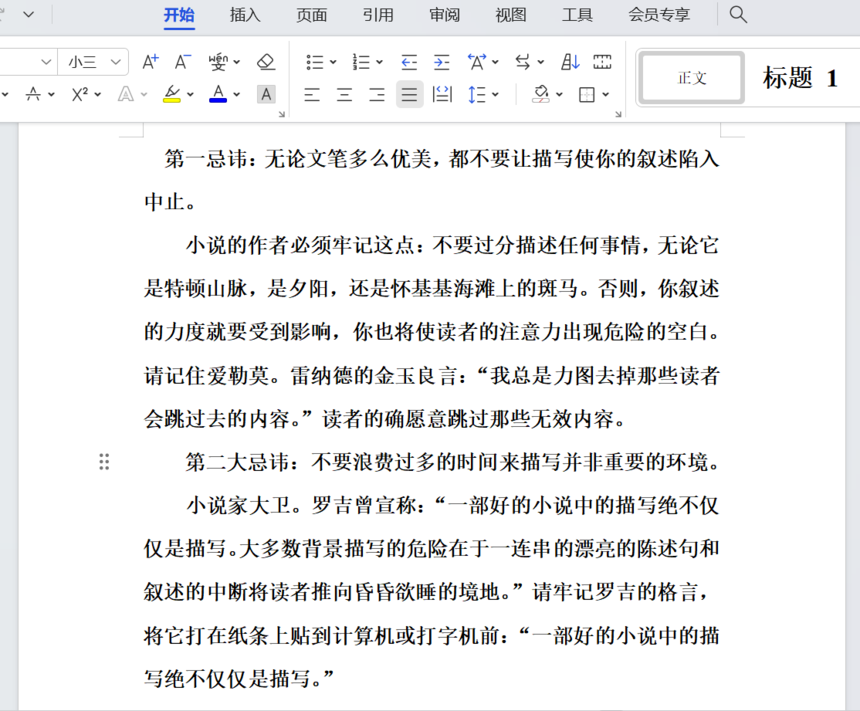Open paragraph dialog launcher arrow
Viewport: 860px width, 711px height.
tap(618, 114)
